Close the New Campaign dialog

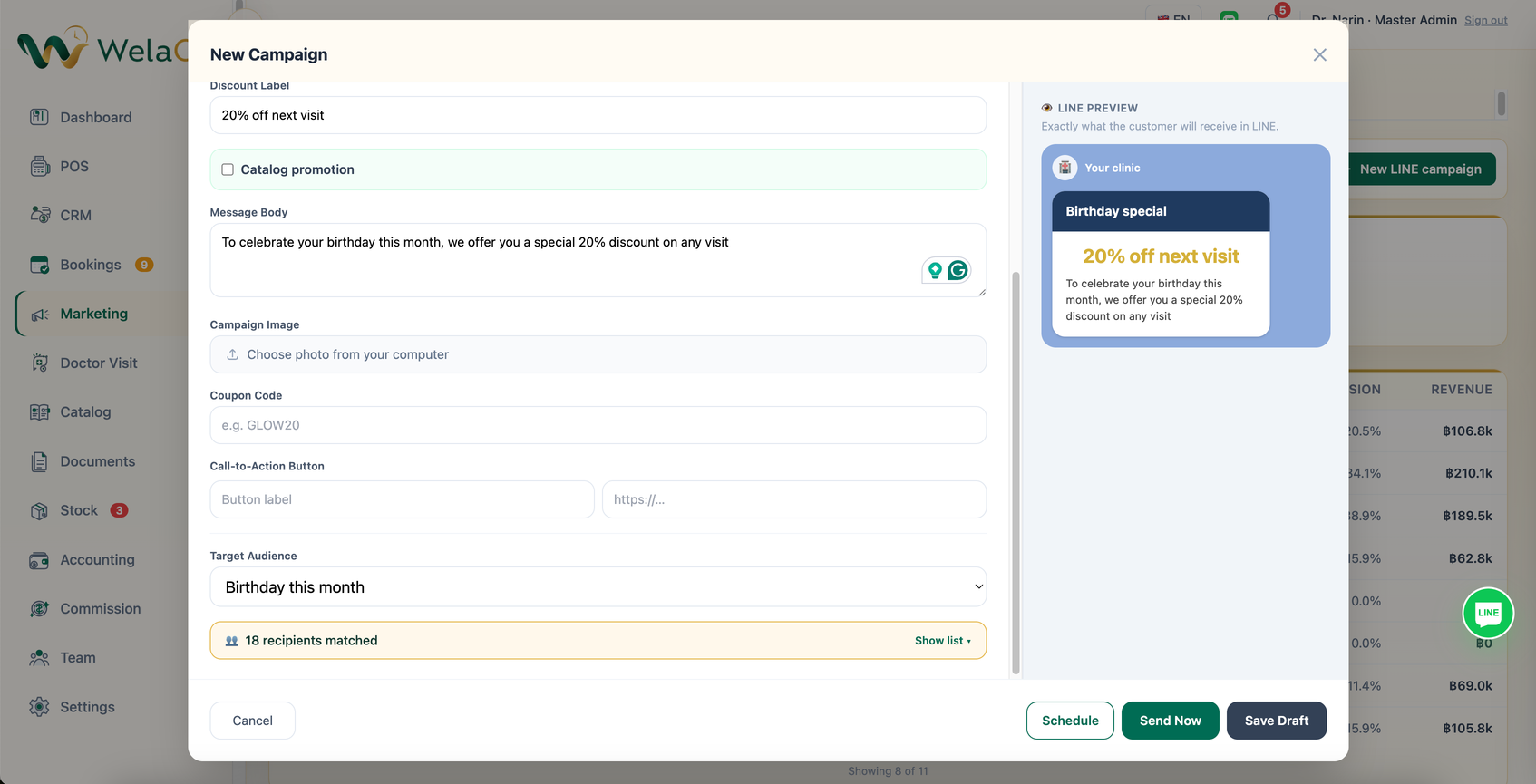pyautogui.click(x=1319, y=54)
